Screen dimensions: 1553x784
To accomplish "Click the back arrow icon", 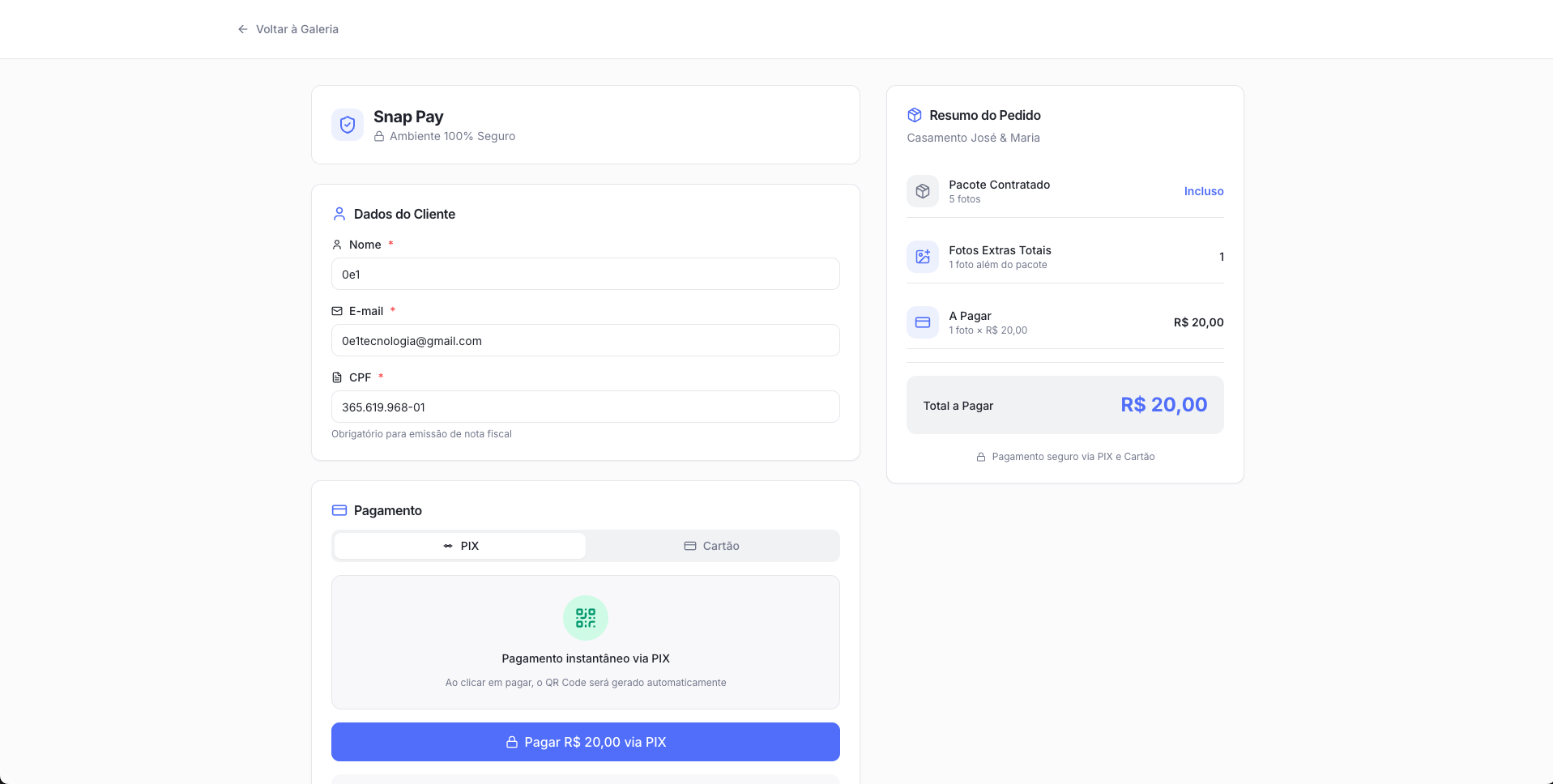I will tap(243, 29).
